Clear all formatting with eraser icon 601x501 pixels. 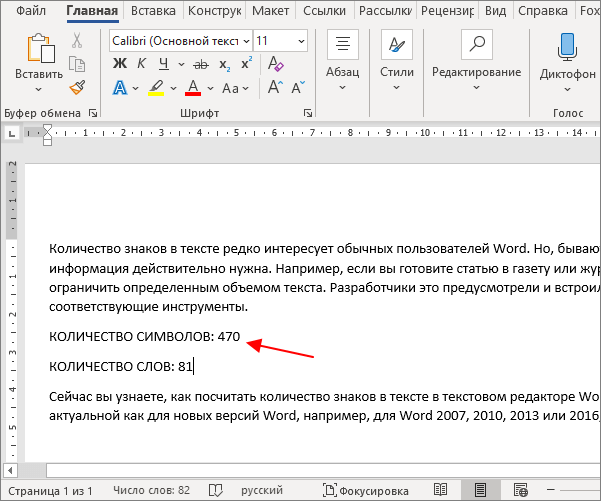click(276, 64)
